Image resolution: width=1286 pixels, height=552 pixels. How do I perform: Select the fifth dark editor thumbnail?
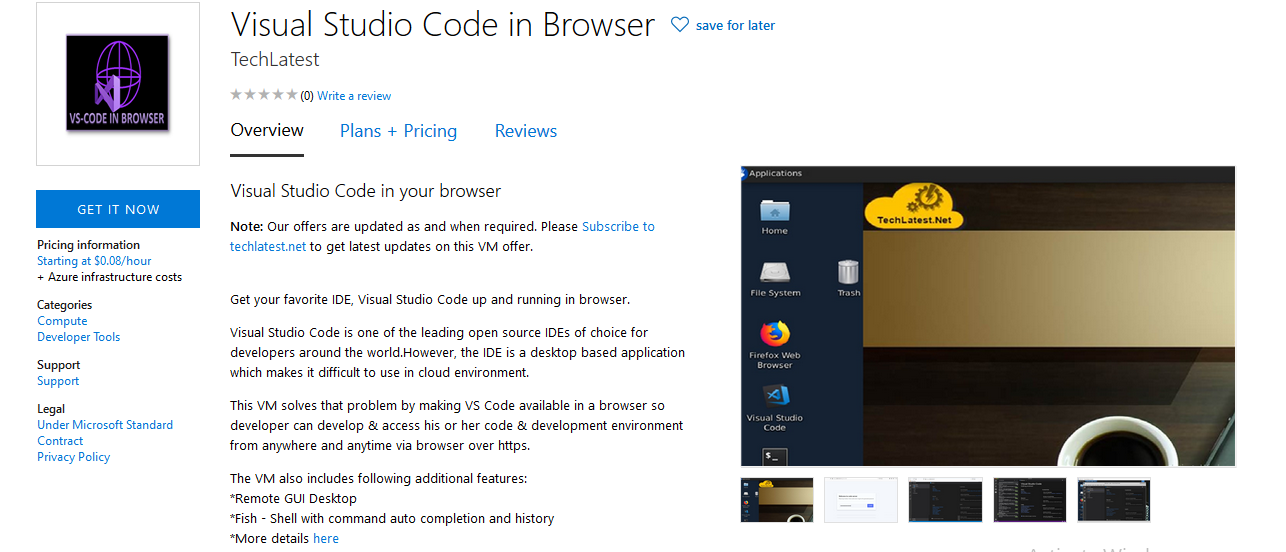pos(1114,500)
